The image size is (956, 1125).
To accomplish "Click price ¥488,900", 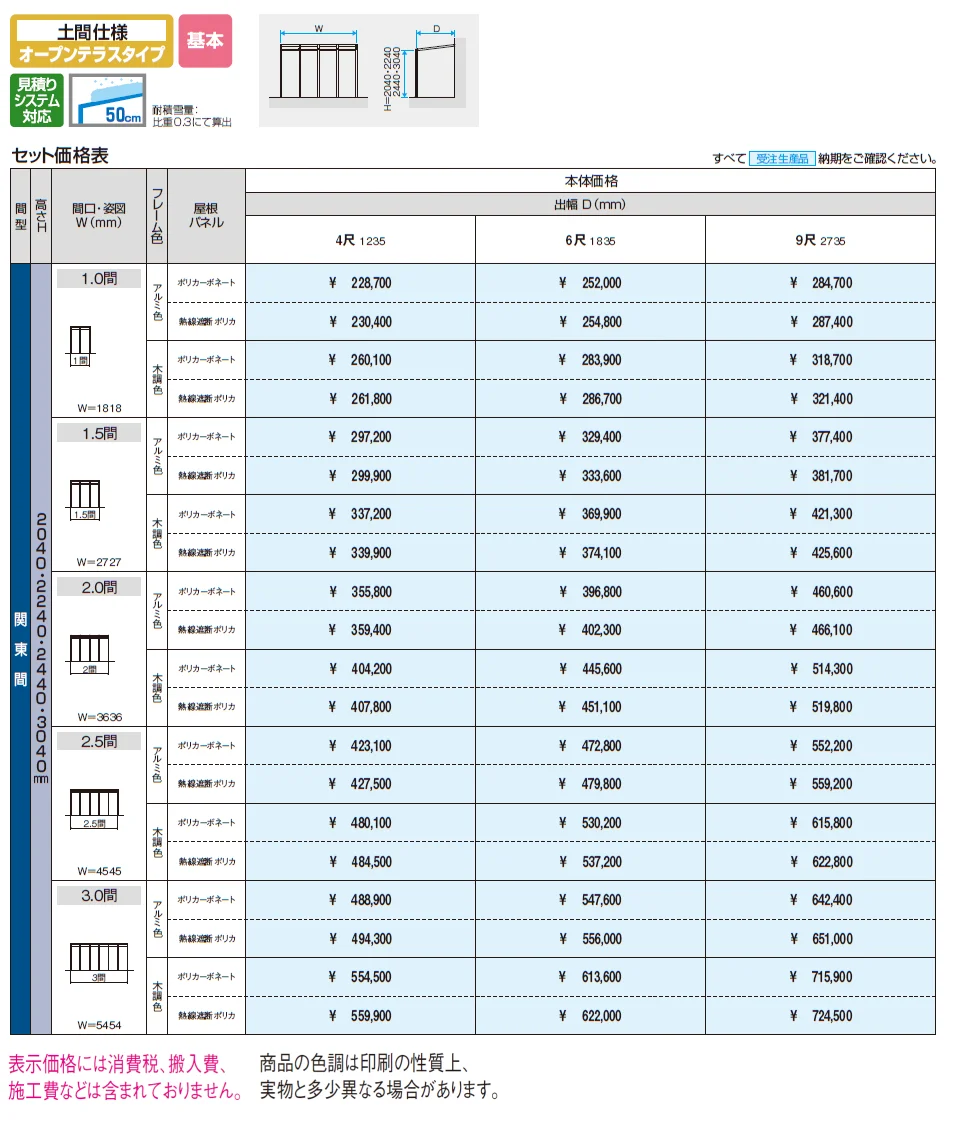I will [360, 900].
